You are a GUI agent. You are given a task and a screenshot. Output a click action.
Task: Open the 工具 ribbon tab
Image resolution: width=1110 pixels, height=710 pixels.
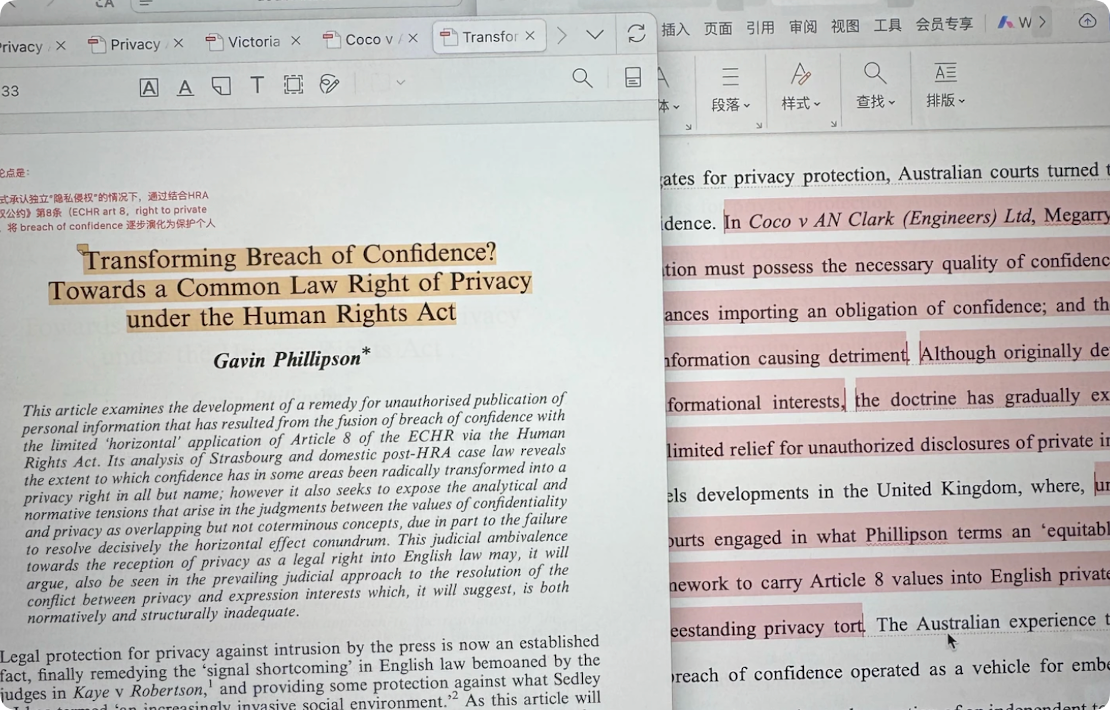(888, 25)
